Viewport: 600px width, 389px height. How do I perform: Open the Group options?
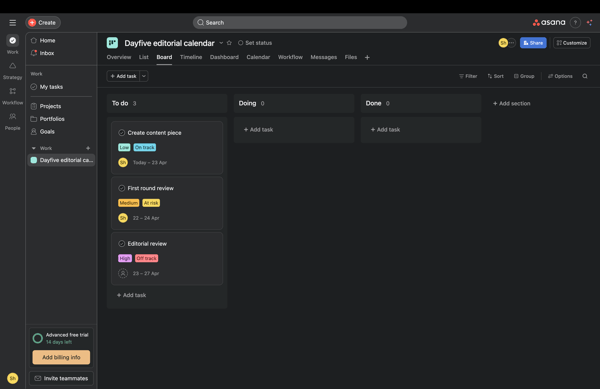(x=524, y=76)
